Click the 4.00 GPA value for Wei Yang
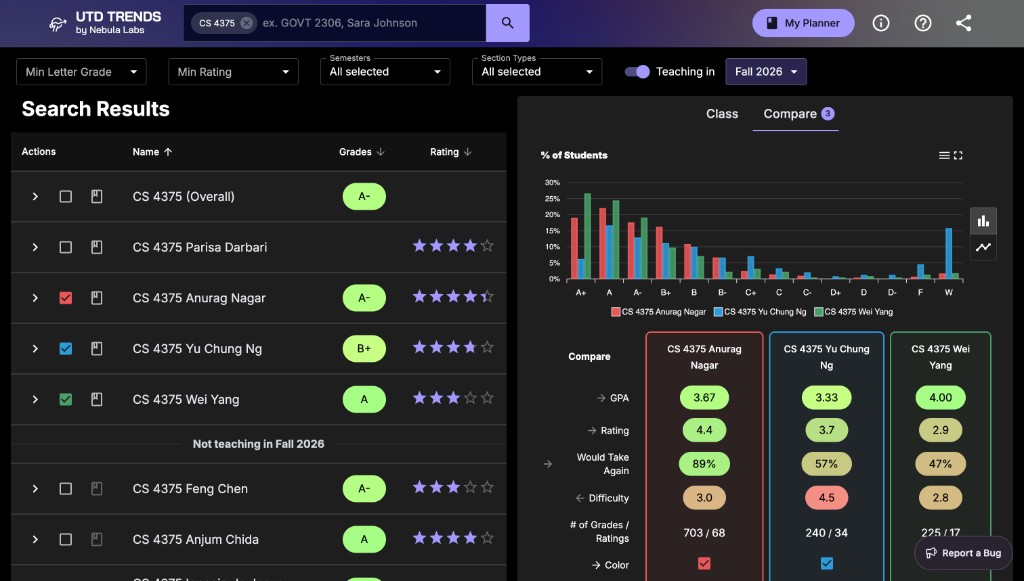 (x=940, y=398)
